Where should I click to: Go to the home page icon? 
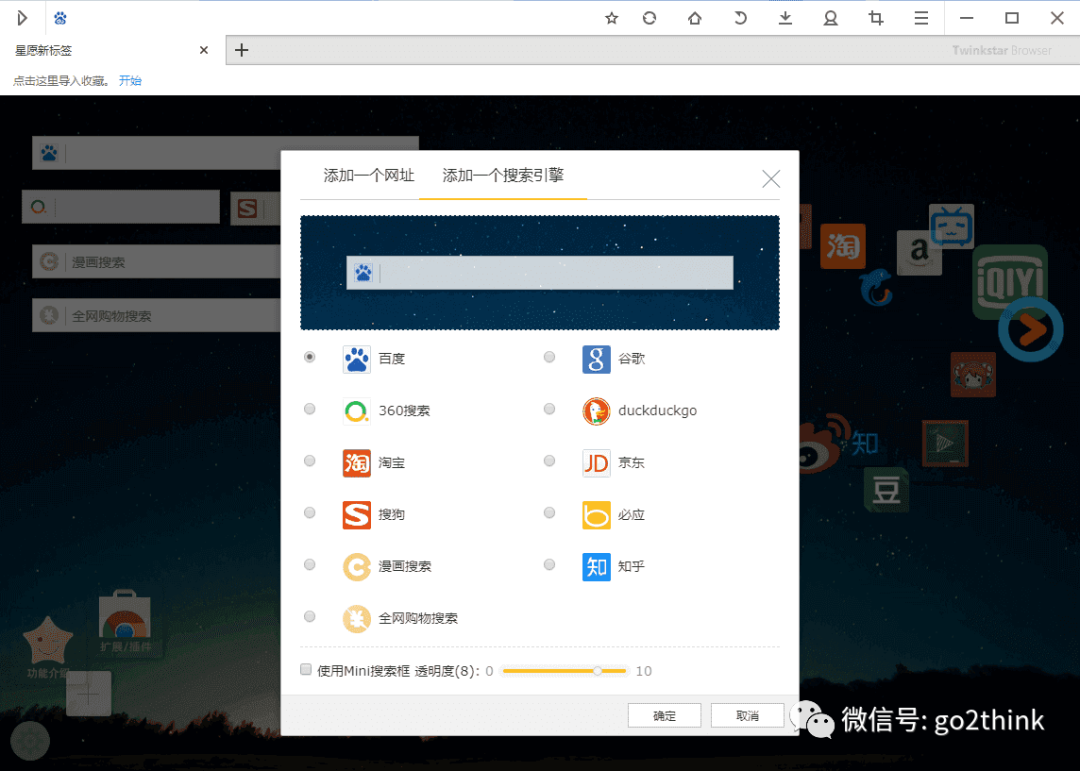694,19
